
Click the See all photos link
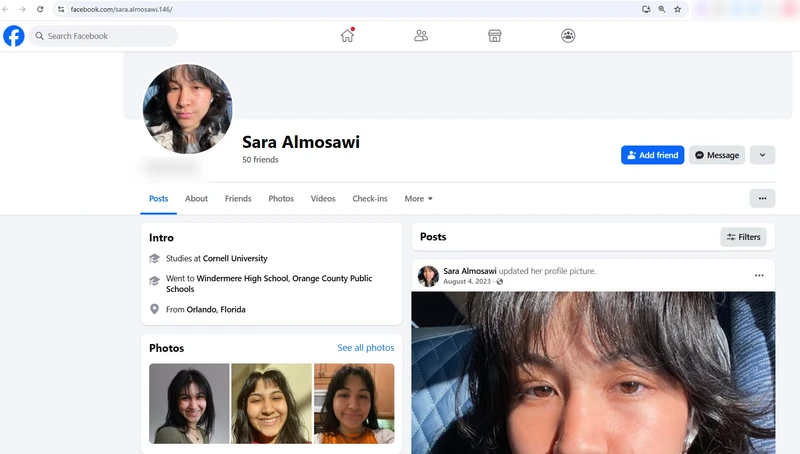pyautogui.click(x=366, y=348)
